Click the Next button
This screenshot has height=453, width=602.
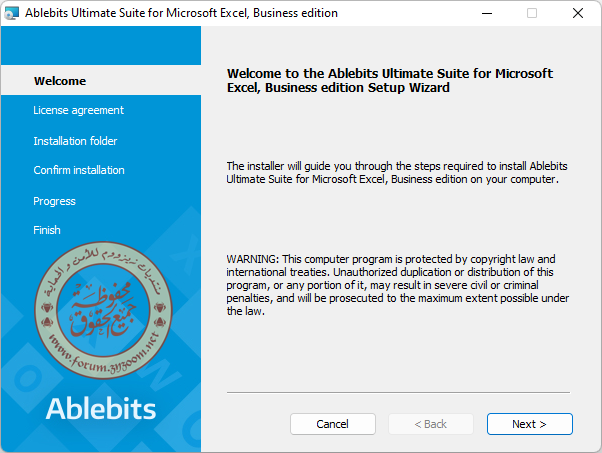point(529,424)
